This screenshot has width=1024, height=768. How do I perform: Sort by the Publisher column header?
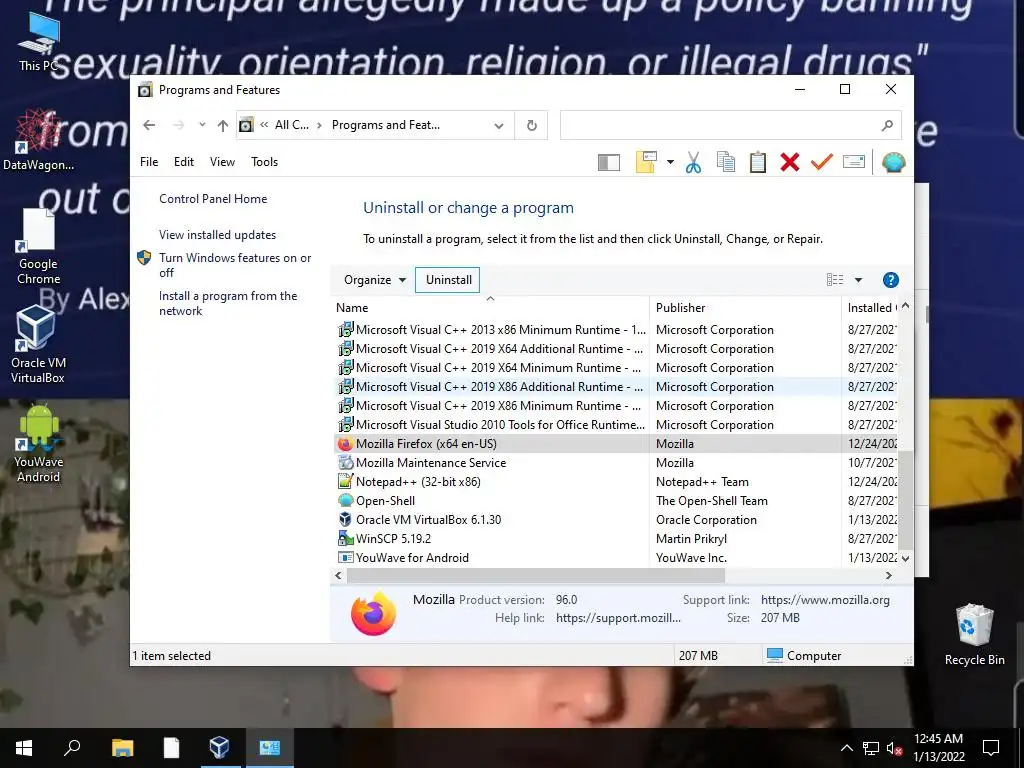745,308
